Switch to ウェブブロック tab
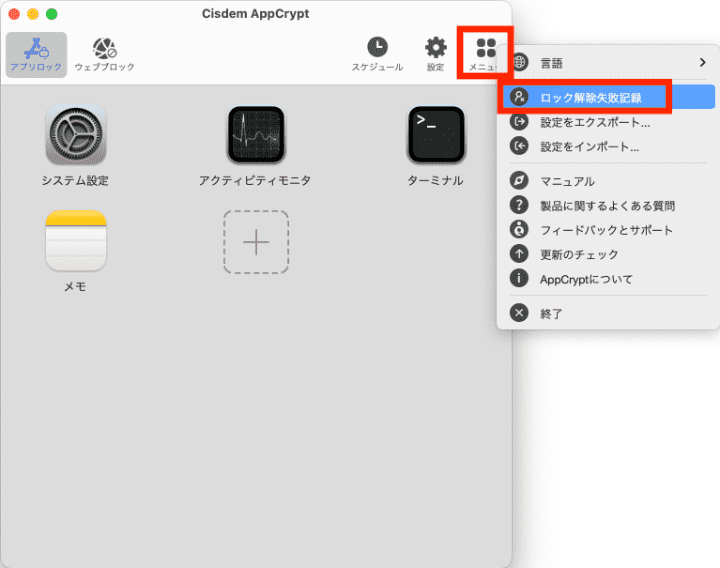720x568 pixels. point(105,55)
